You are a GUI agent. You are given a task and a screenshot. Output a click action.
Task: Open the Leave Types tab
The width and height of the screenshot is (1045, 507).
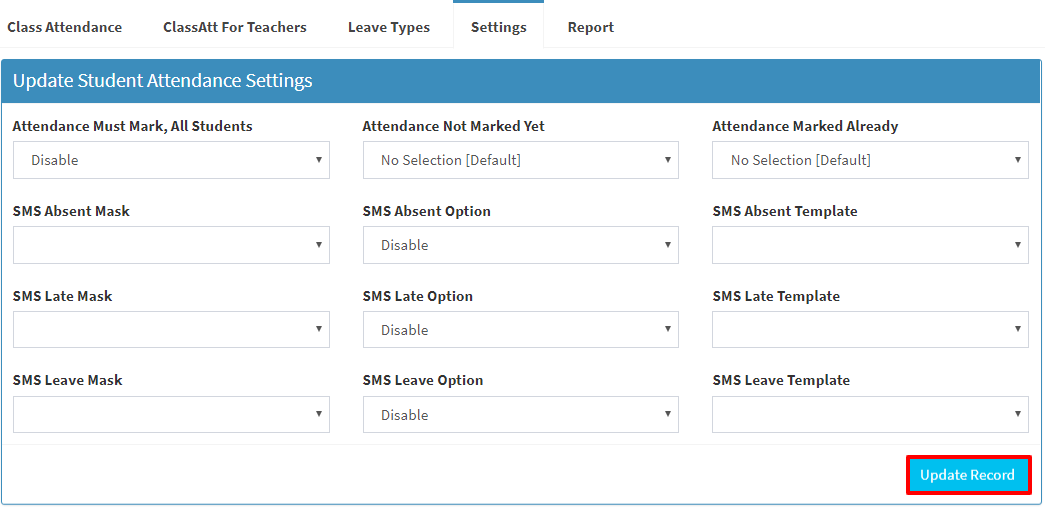point(389,27)
